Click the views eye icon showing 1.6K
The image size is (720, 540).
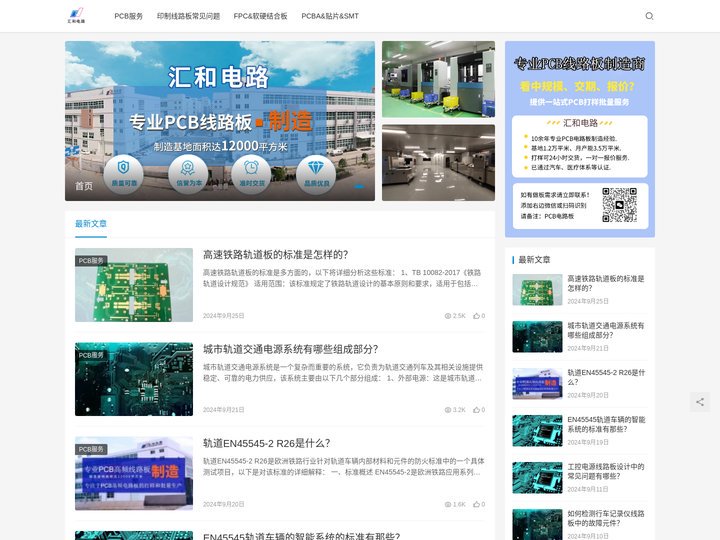448,504
